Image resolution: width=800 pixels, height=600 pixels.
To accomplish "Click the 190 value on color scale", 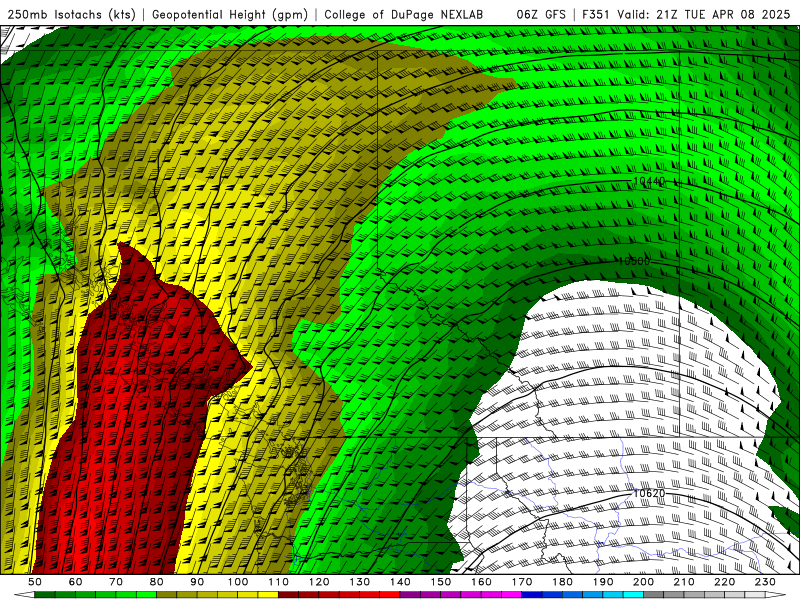I will (x=604, y=582).
